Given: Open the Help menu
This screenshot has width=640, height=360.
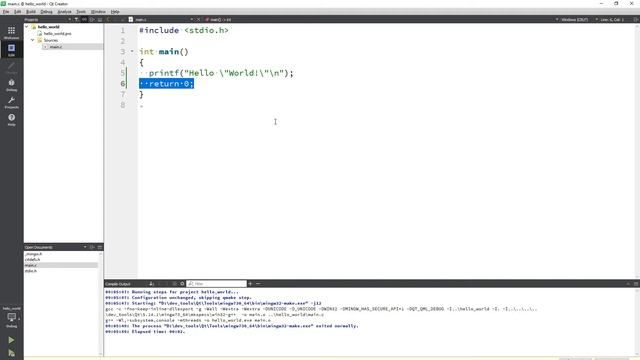Looking at the screenshot, I should tap(115, 12).
